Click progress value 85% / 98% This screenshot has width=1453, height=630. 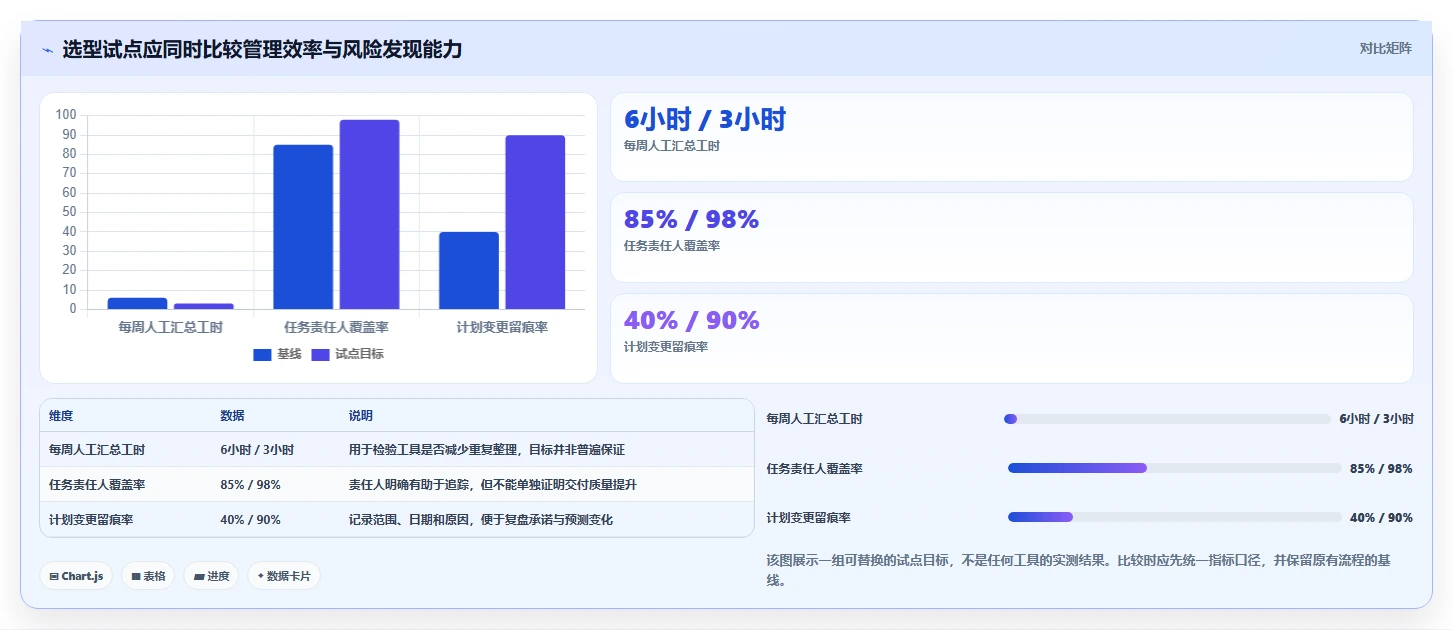coord(1381,468)
